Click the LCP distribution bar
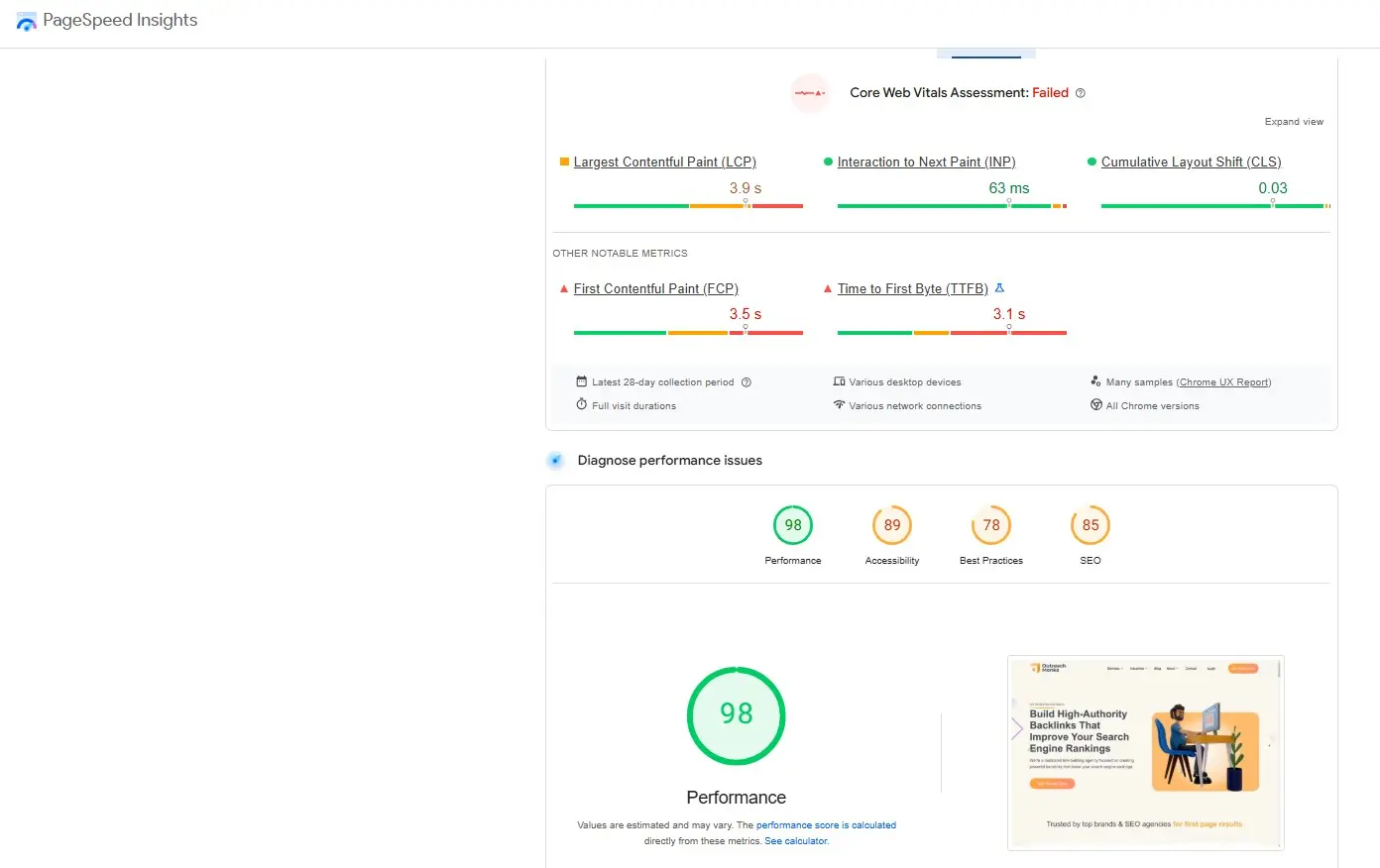This screenshot has width=1380, height=868. pyautogui.click(x=688, y=206)
